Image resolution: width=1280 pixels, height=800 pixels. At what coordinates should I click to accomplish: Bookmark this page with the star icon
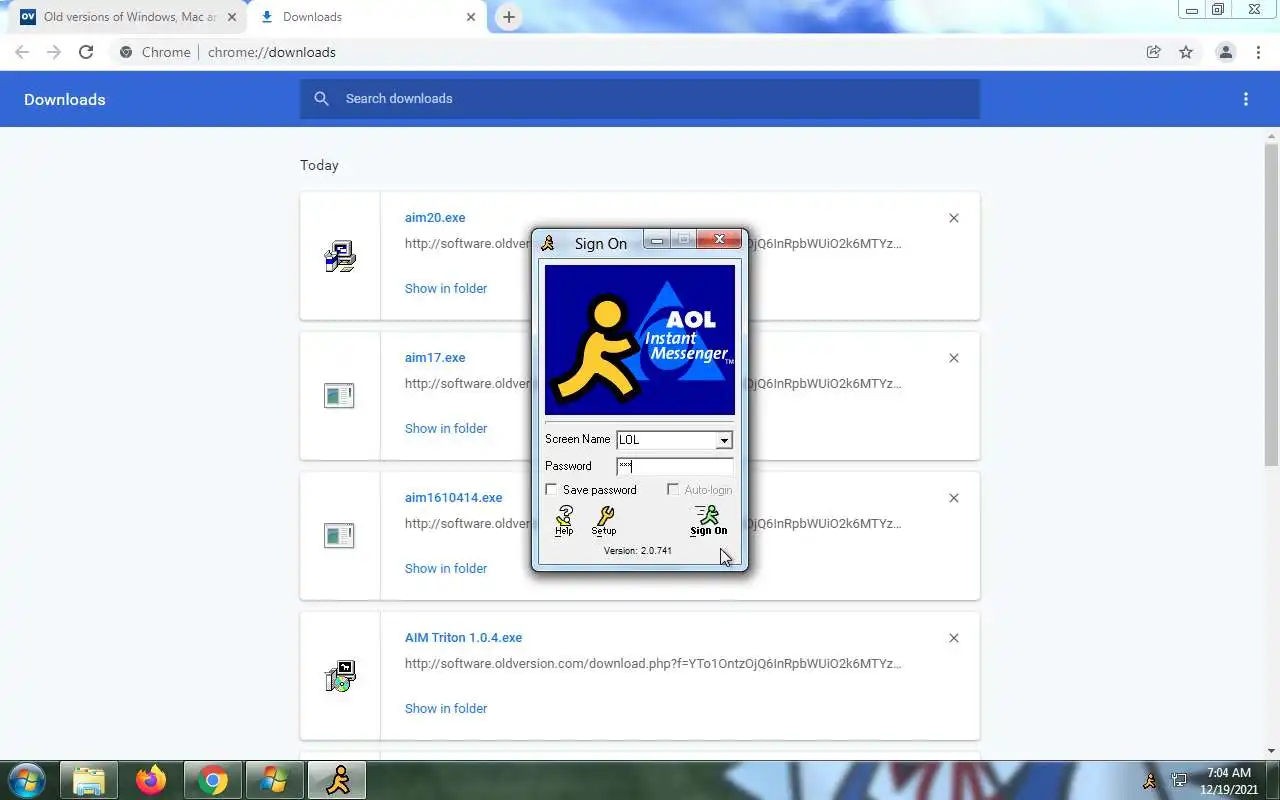[x=1186, y=52]
